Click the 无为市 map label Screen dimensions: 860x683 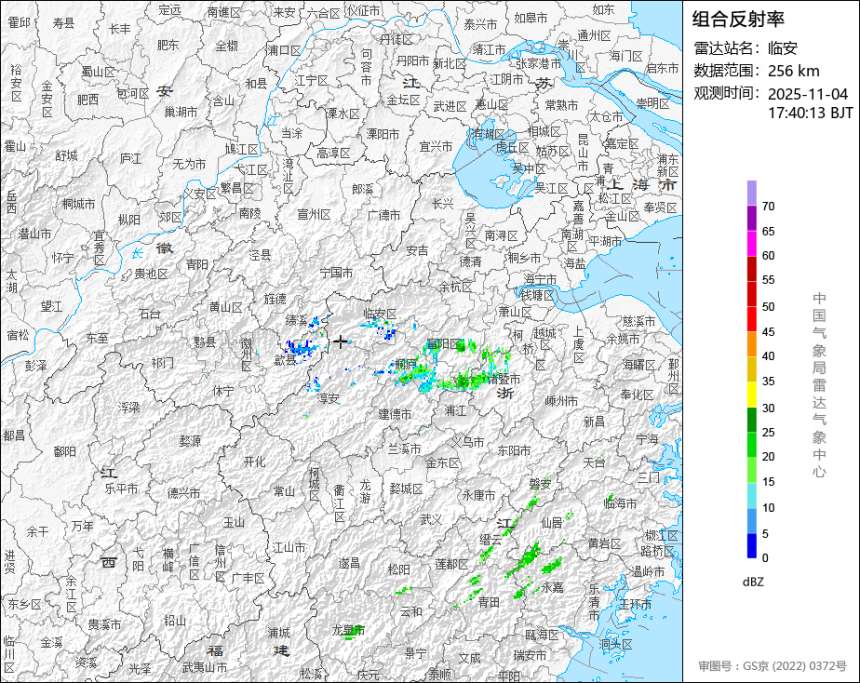pyautogui.click(x=189, y=163)
